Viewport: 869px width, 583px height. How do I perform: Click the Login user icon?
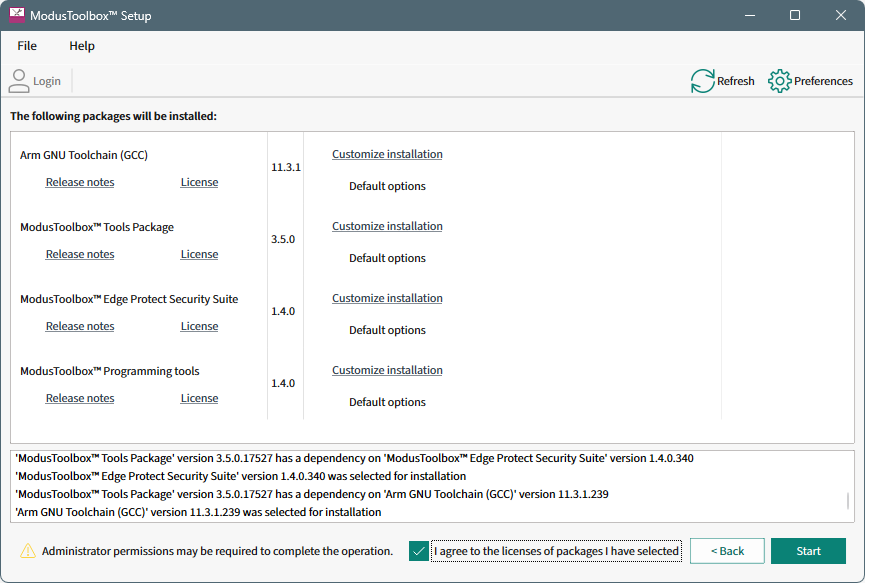pyautogui.click(x=19, y=81)
